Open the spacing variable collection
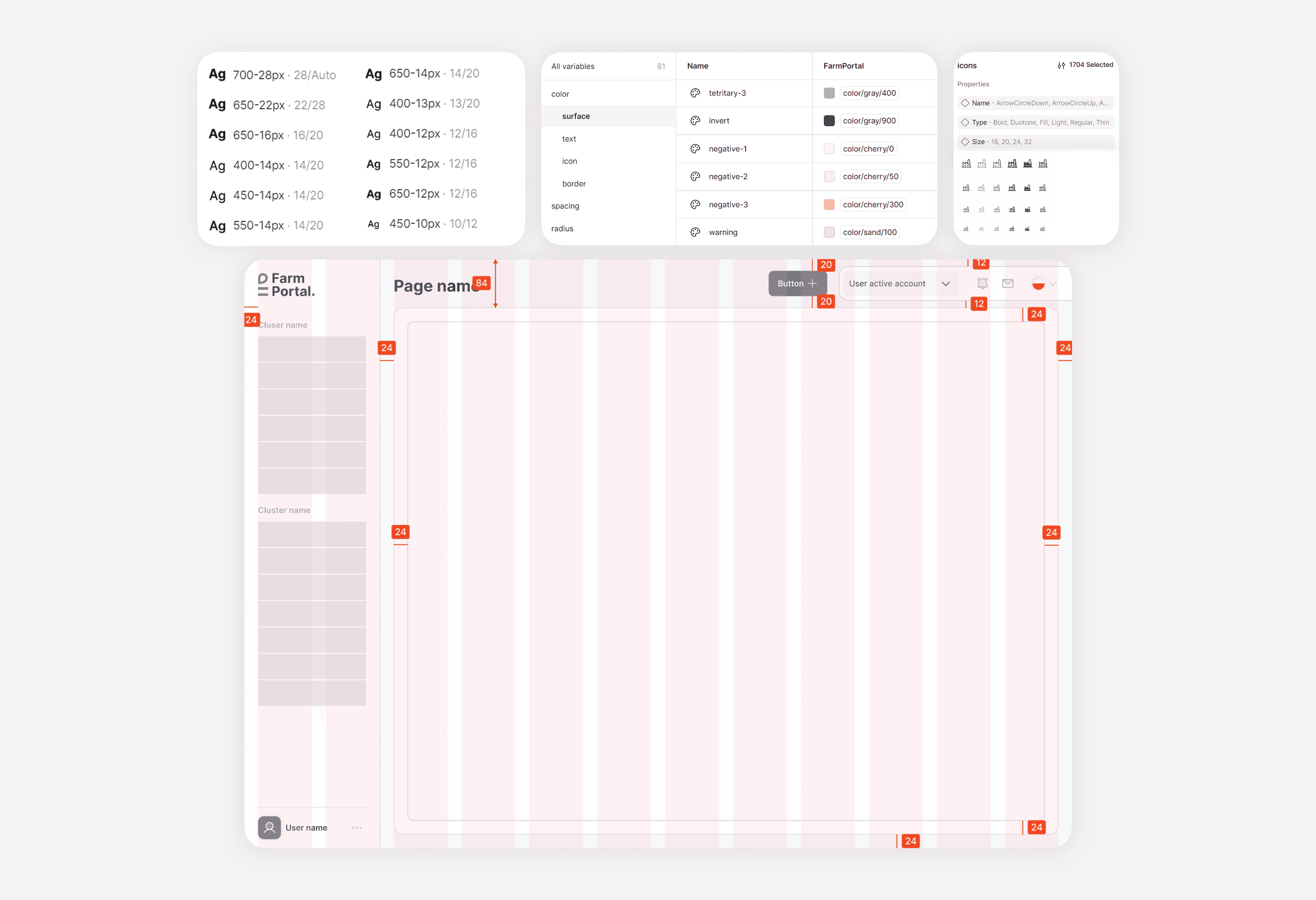Viewport: 1316px width, 900px height. coord(565,206)
